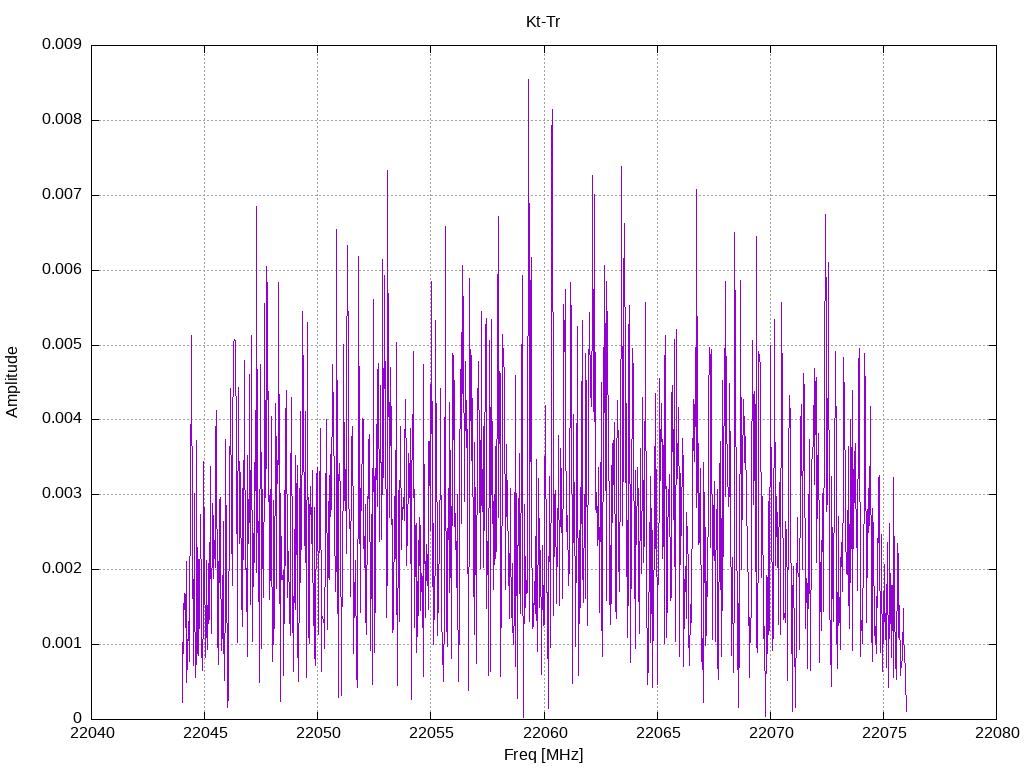1024x768 pixels.
Task: Click the y-axis tick value 0.002
Action: [62, 568]
